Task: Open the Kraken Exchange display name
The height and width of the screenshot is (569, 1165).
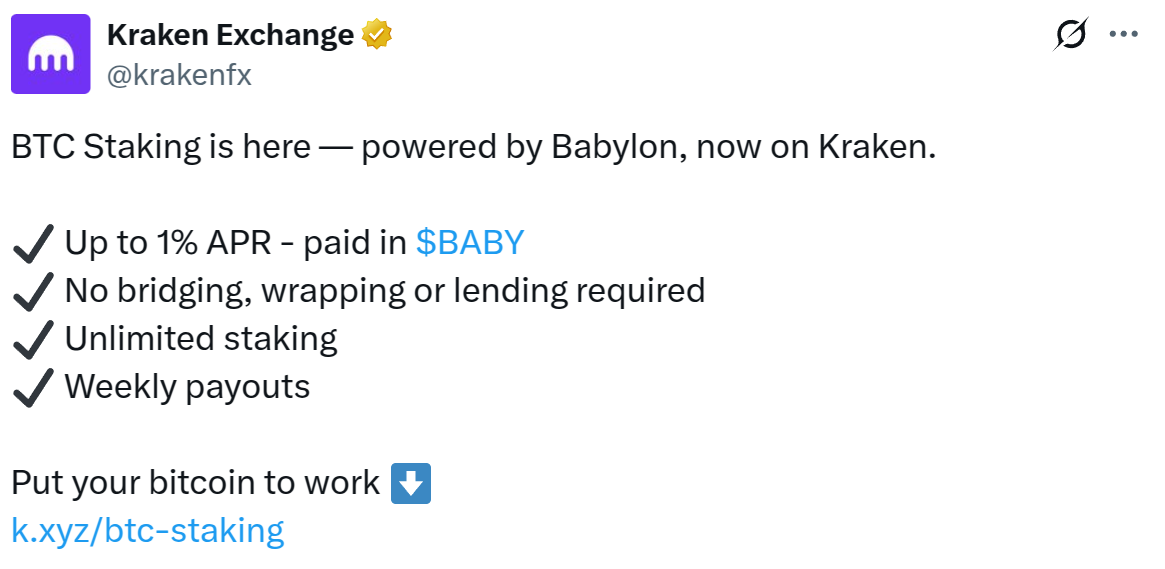Action: click(x=230, y=36)
